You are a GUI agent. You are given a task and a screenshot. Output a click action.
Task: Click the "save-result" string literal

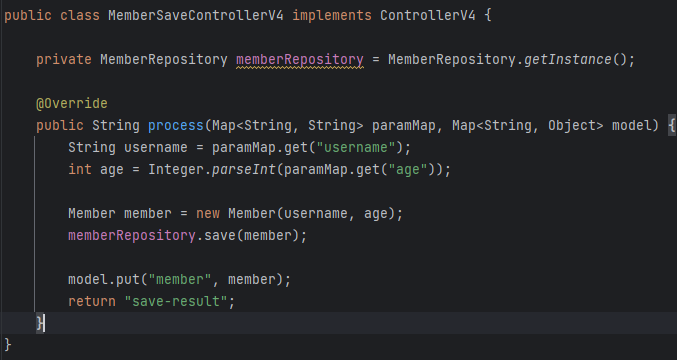coord(176,302)
